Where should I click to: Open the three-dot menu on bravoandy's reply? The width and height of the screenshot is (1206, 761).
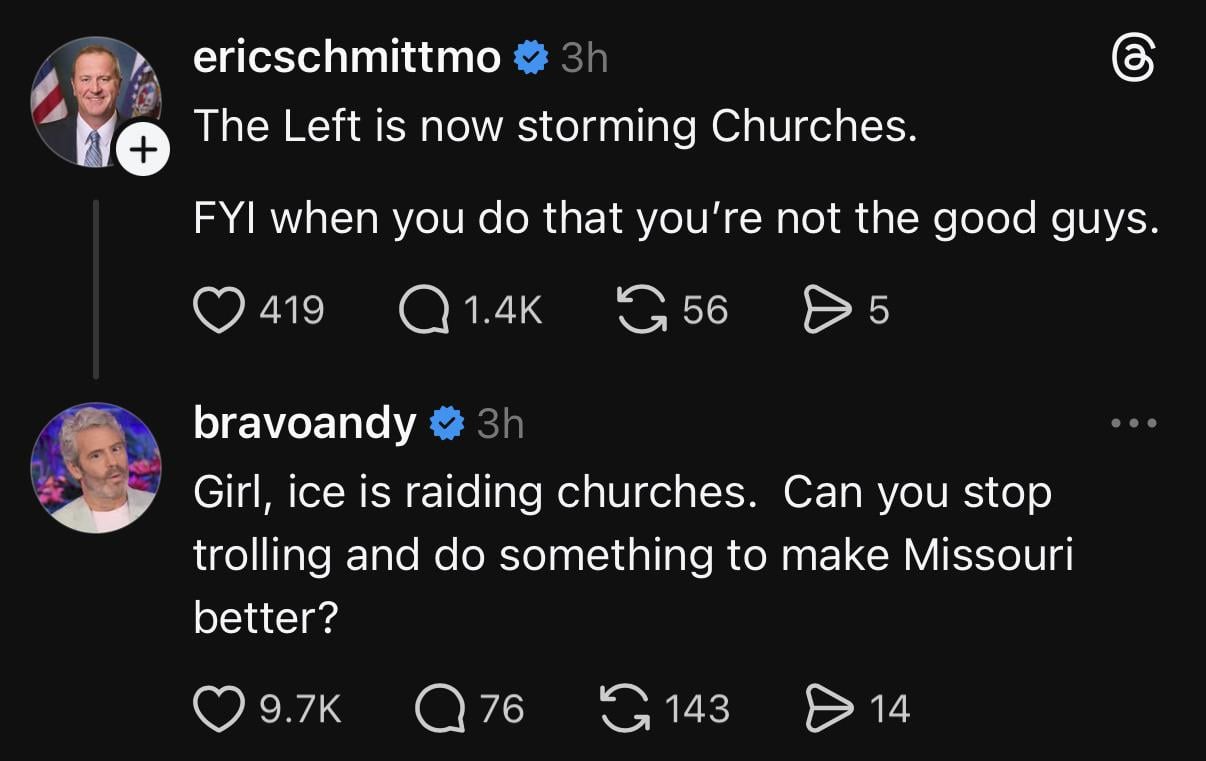[1134, 424]
